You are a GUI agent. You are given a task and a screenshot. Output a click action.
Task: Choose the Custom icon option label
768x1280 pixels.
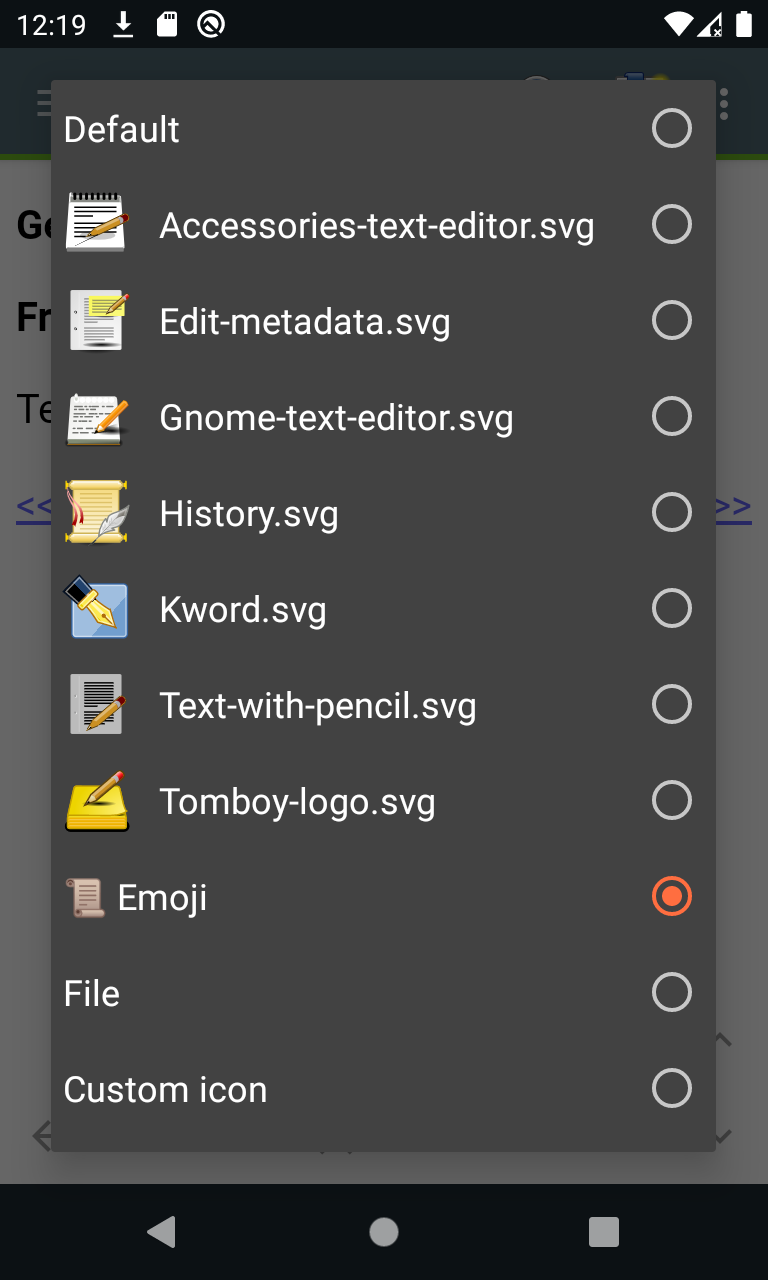pyautogui.click(x=166, y=1089)
